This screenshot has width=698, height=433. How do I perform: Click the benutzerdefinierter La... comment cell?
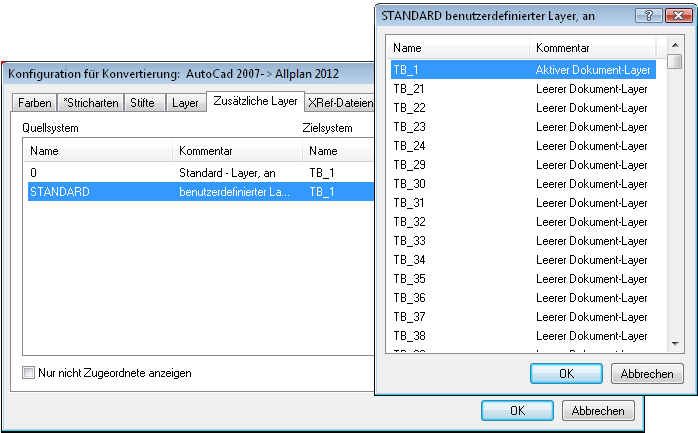coord(234,192)
